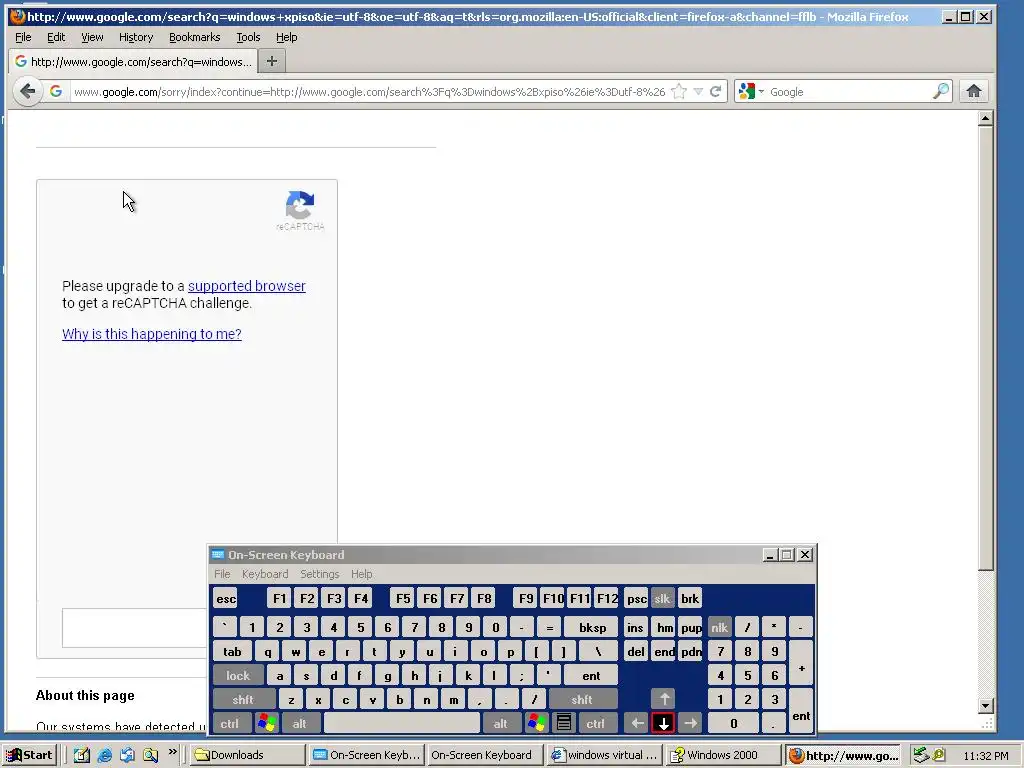Open On-Screen Keyboard Help menu
The width and height of the screenshot is (1024, 768).
(x=361, y=574)
